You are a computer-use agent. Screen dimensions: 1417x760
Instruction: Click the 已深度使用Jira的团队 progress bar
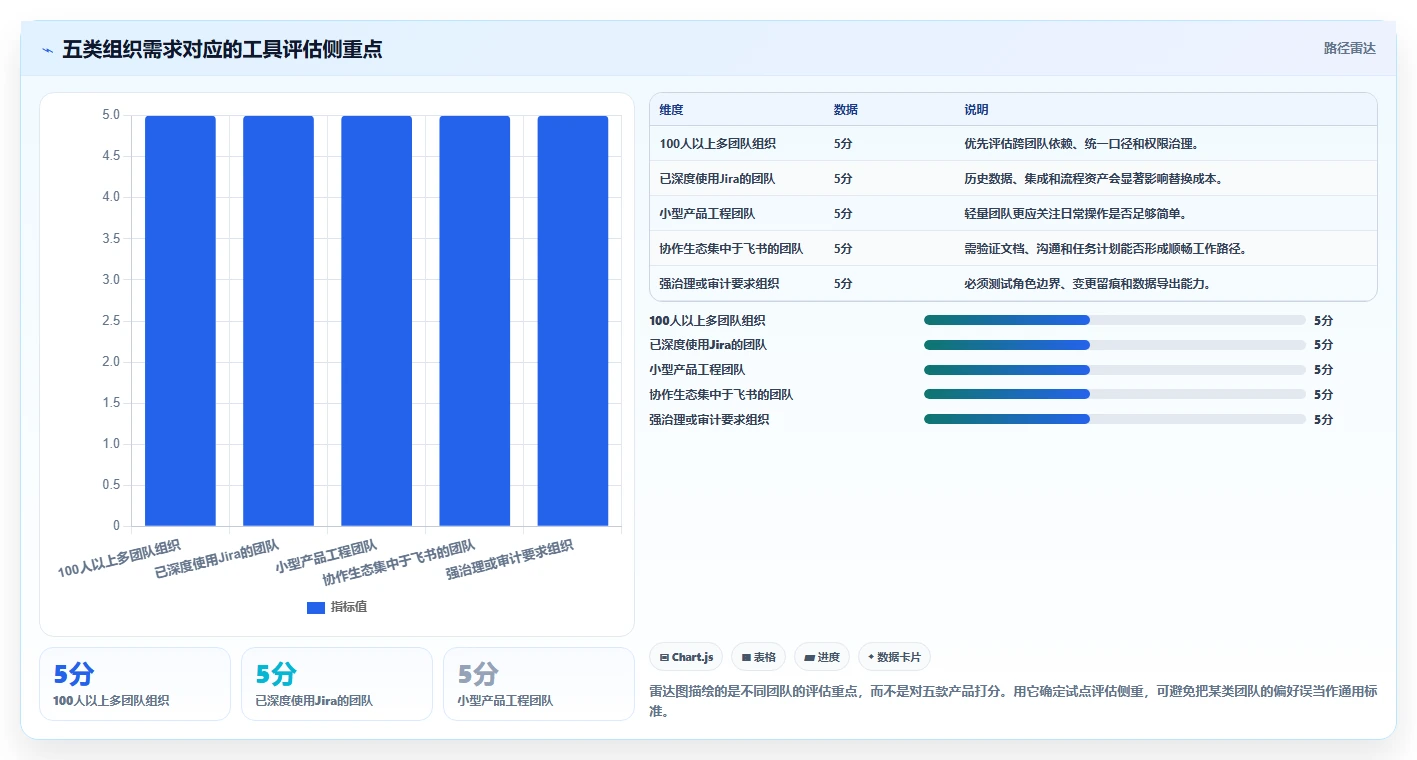coord(1115,345)
